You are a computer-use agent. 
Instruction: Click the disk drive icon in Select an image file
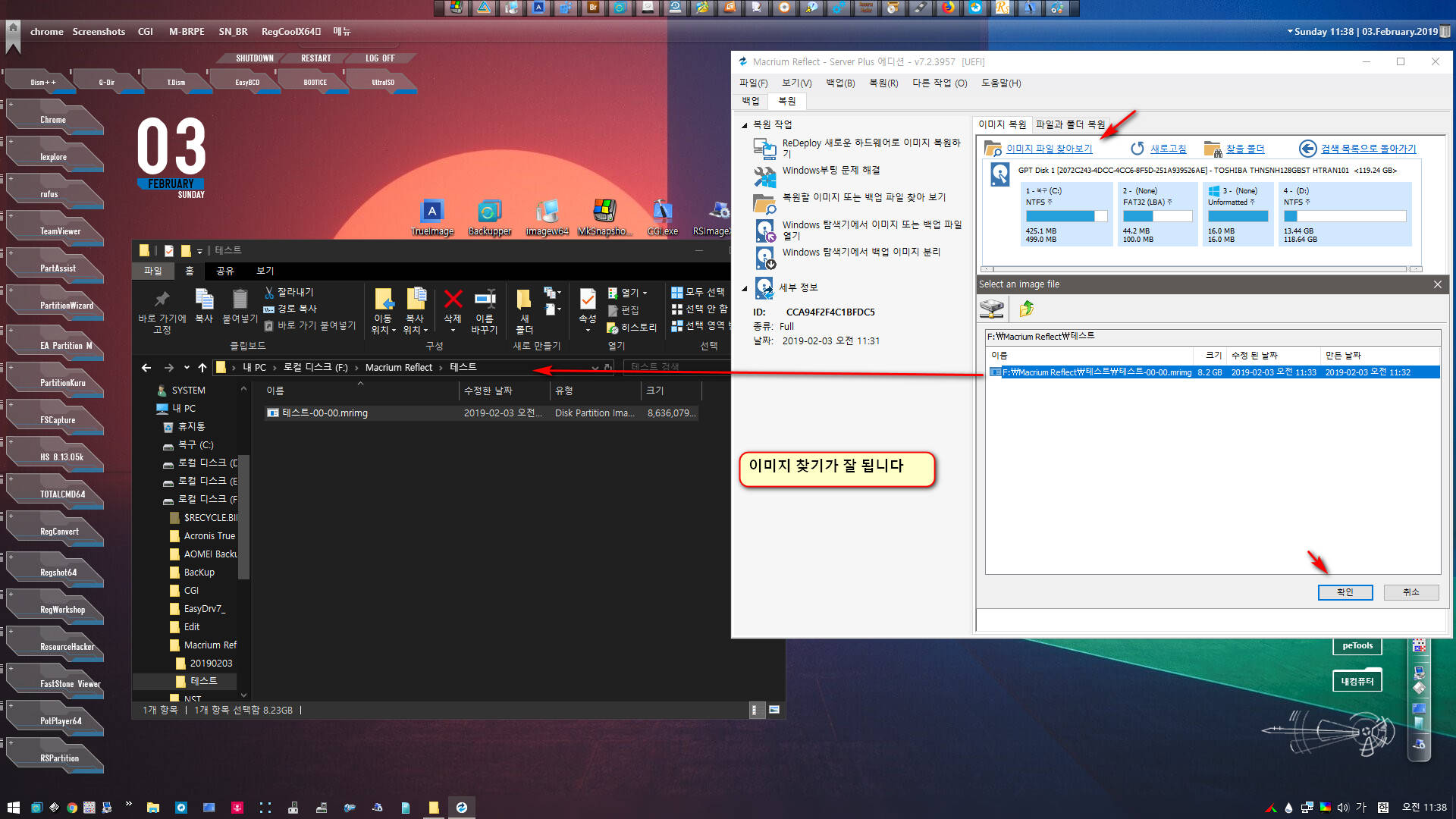[992, 308]
